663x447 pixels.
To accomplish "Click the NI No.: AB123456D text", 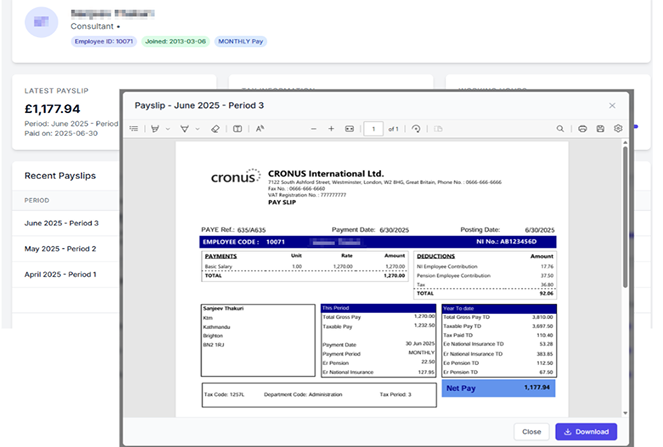I will [506, 241].
